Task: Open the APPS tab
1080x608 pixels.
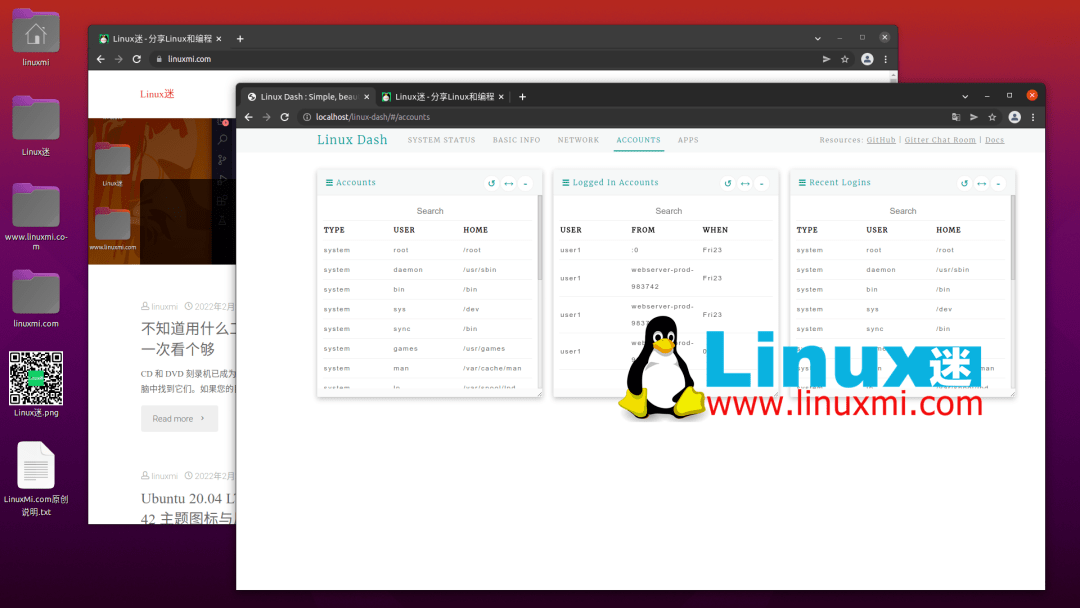Action: click(x=688, y=140)
